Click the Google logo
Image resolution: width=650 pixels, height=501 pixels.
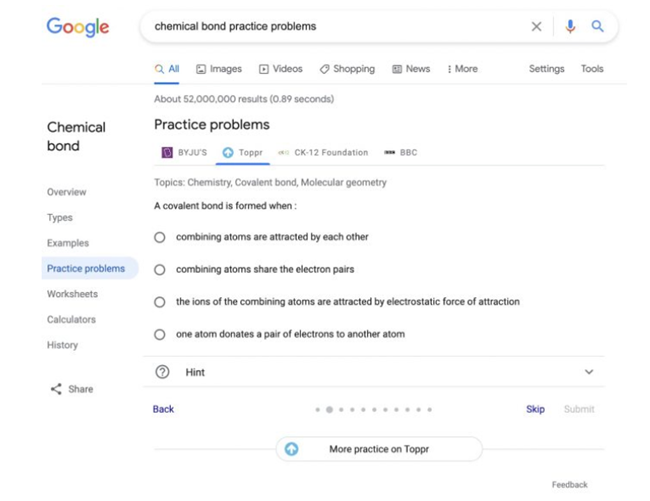pyautogui.click(x=77, y=27)
